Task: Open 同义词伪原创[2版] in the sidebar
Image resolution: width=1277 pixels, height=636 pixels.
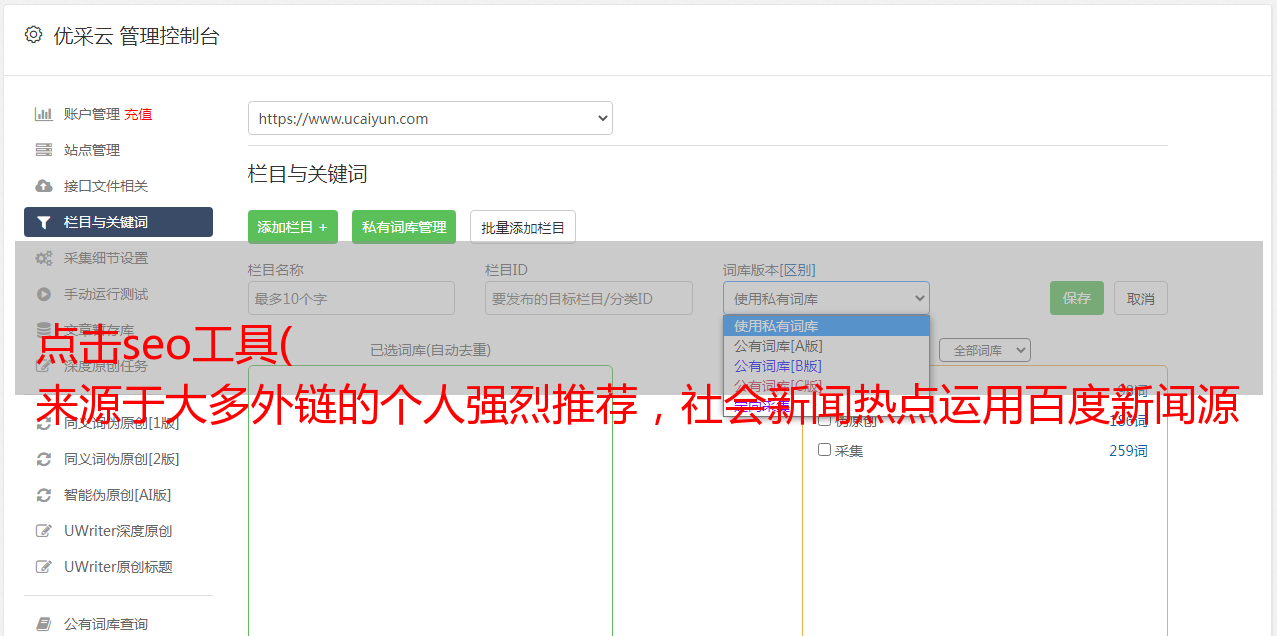Action: click(x=122, y=459)
